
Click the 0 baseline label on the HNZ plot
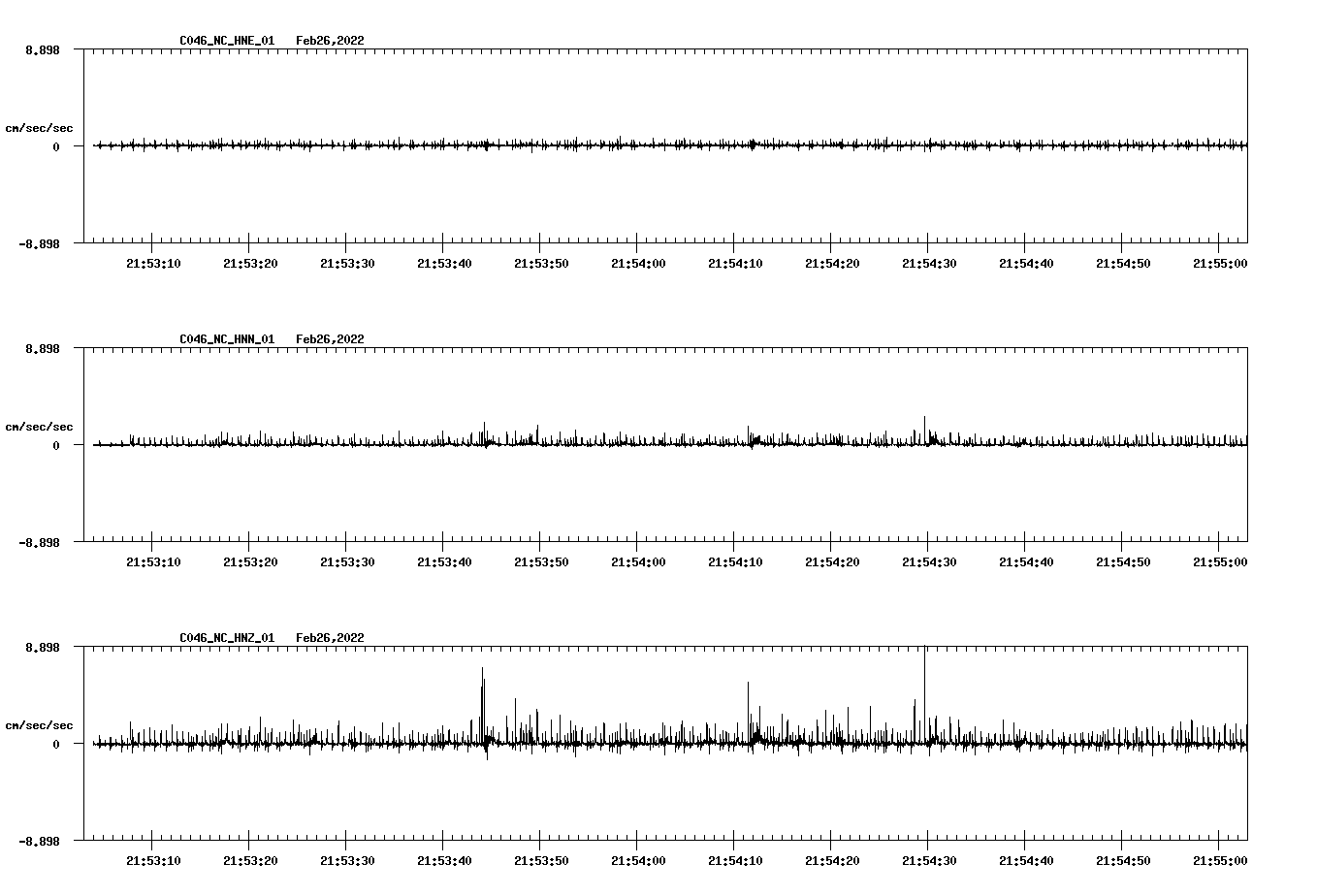(x=55, y=745)
